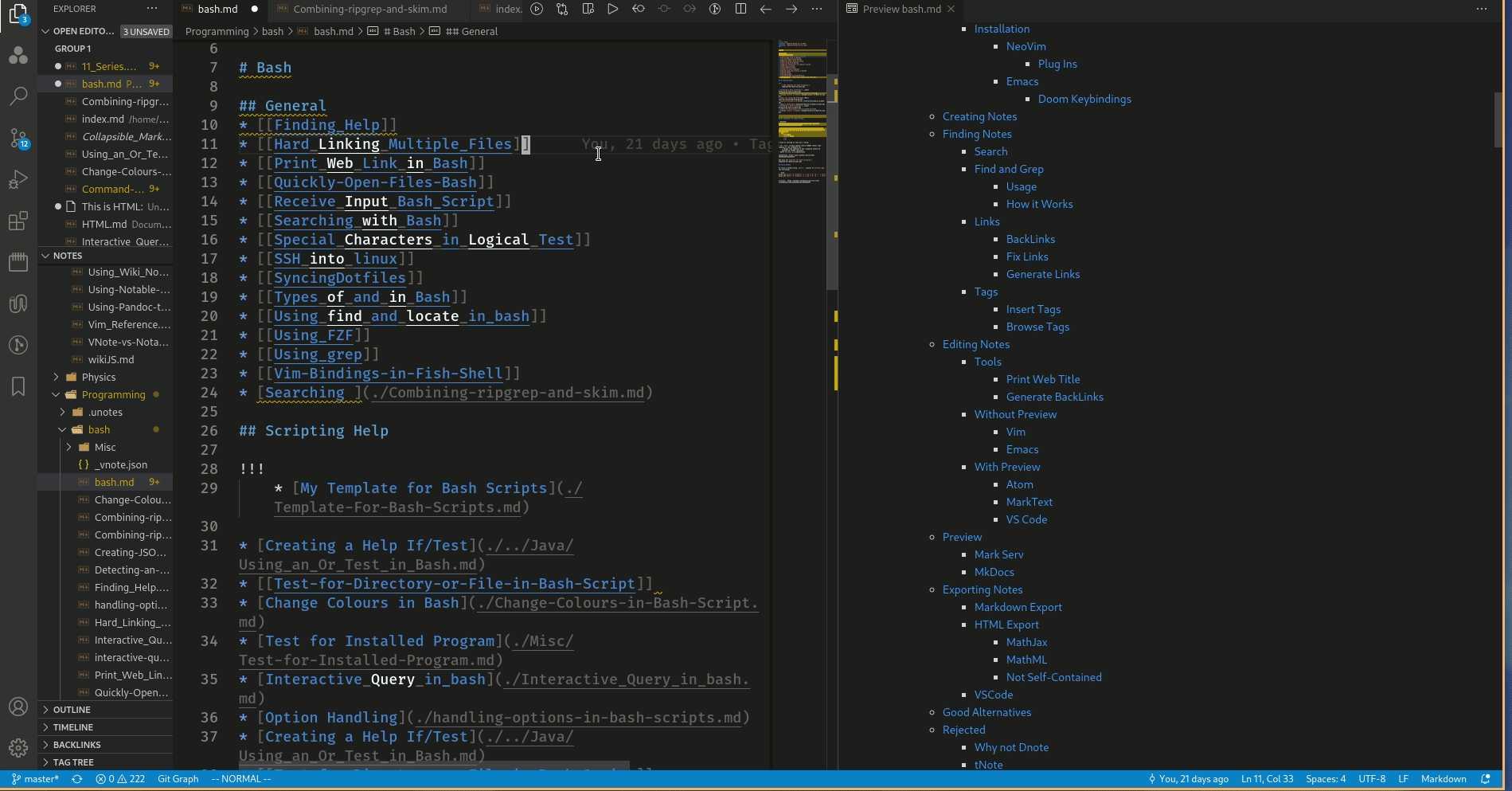Screen dimensions: 1512x791
Task: Open Git Graph from status bar
Action: (x=178, y=779)
